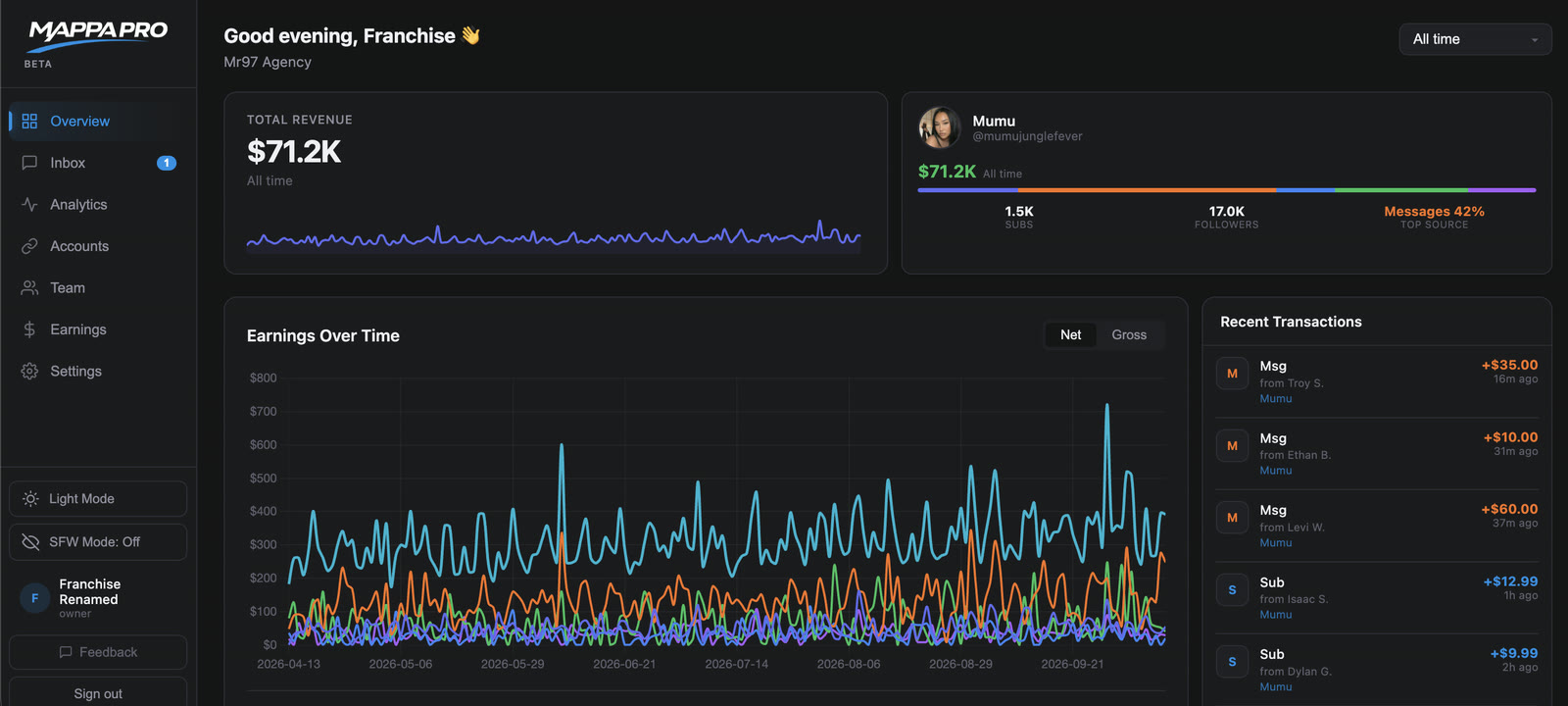Viewport: 1568px width, 706px height.
Task: Click the +$35.00 transaction amount
Action: point(1509,365)
